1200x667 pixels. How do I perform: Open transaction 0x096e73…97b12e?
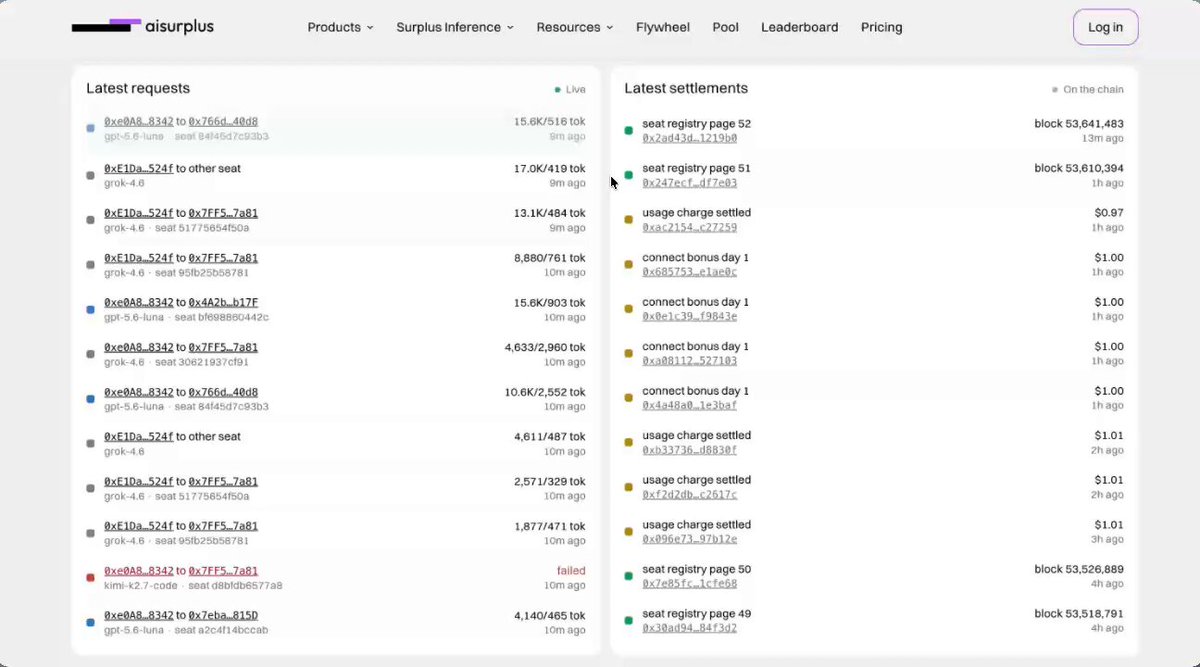pyautogui.click(x=689, y=539)
